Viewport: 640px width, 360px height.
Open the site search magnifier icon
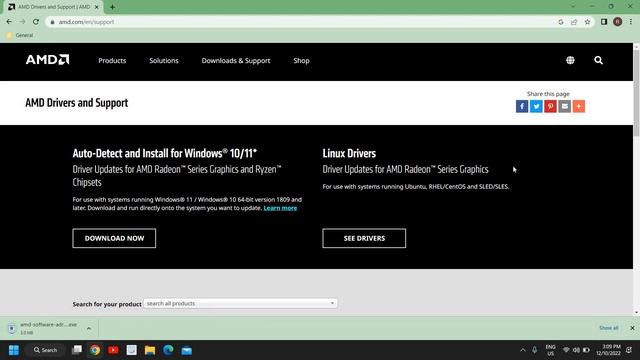598,60
